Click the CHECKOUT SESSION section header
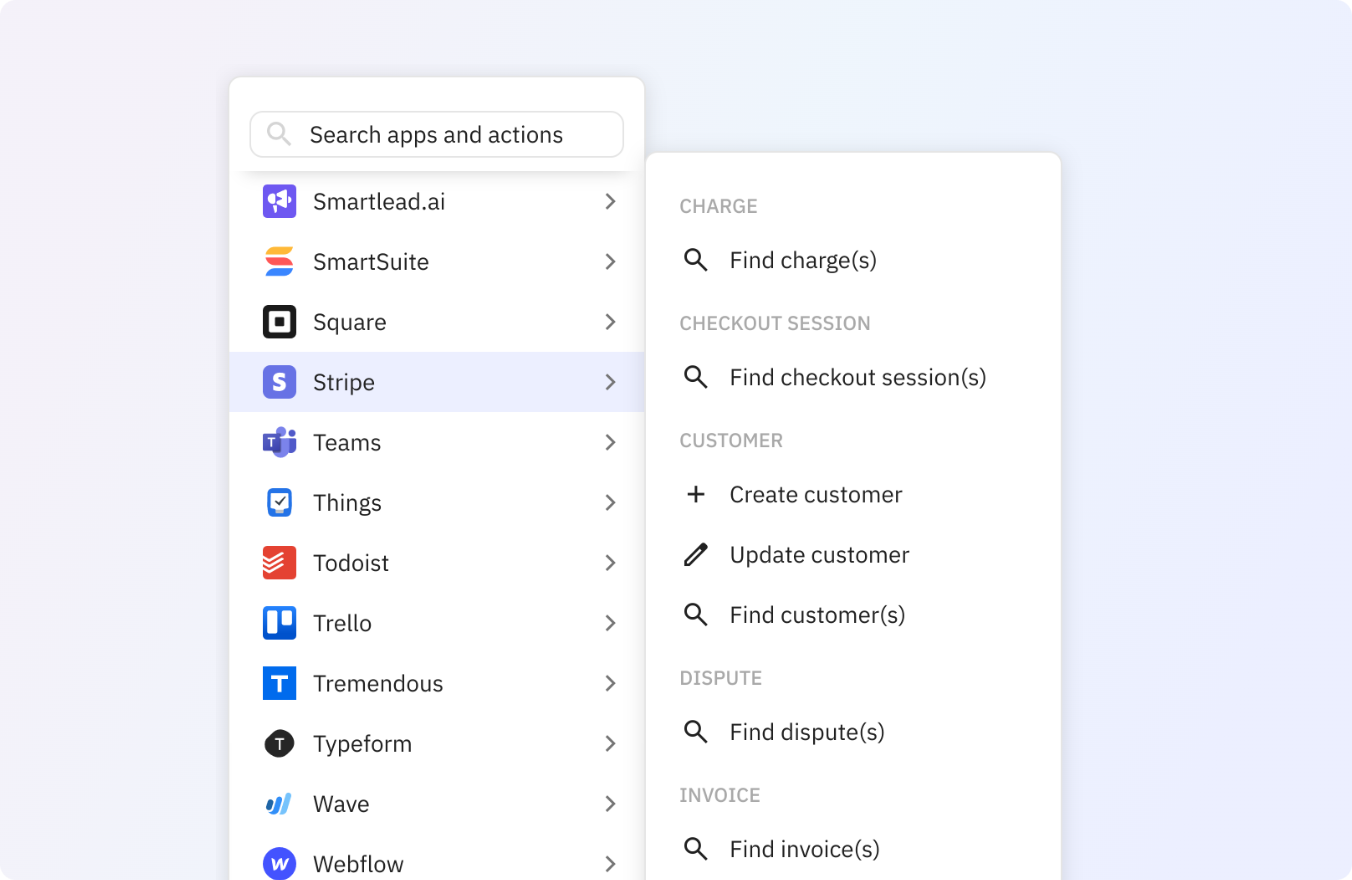 click(x=775, y=323)
